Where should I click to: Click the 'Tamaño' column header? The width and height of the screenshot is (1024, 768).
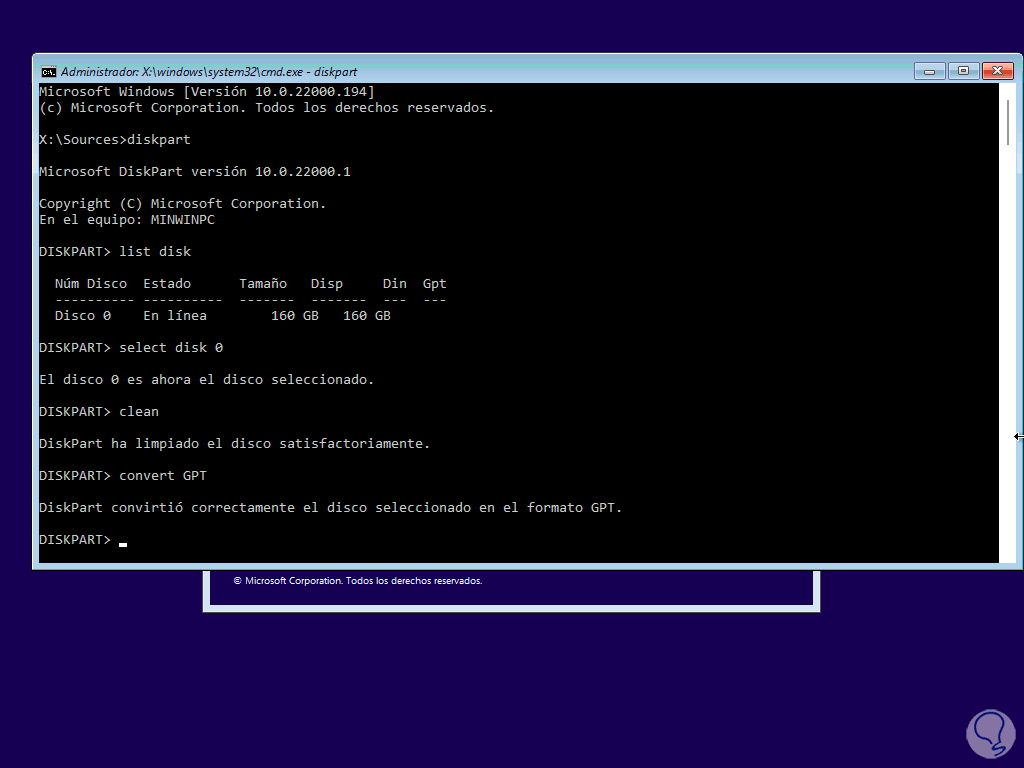click(x=263, y=283)
